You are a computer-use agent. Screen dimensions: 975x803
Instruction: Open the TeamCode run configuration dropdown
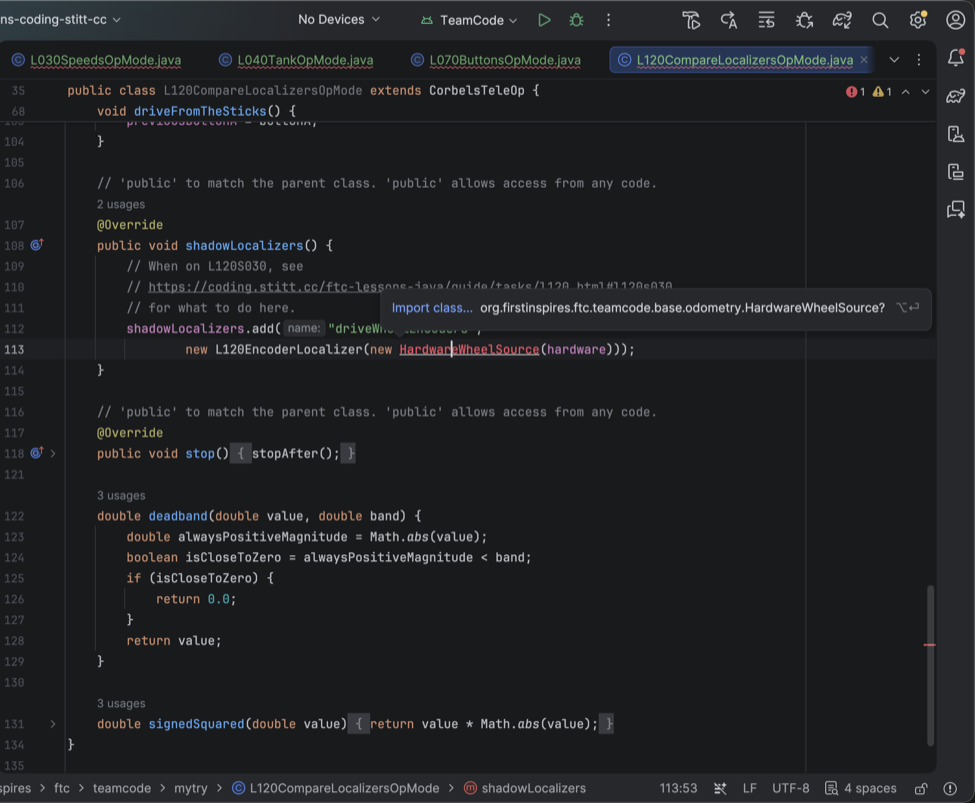[469, 20]
